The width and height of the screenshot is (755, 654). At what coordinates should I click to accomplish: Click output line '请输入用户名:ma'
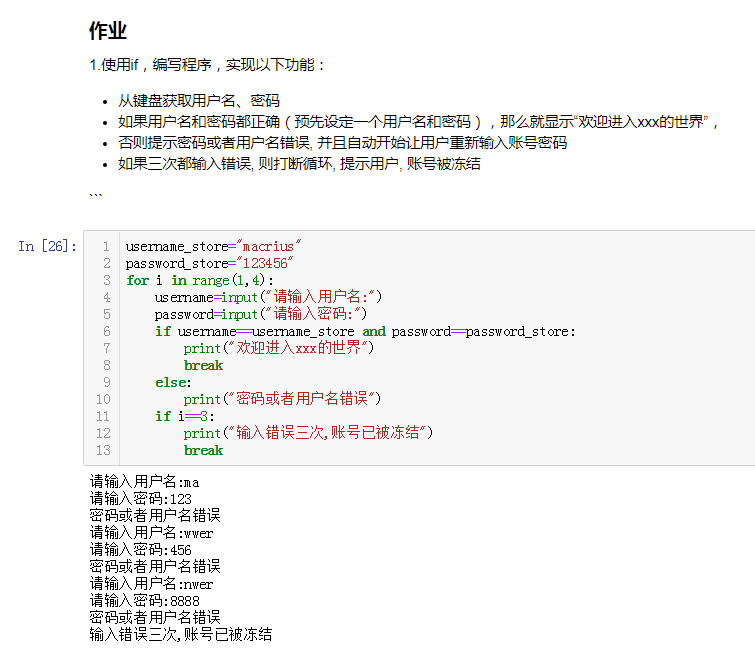144,482
